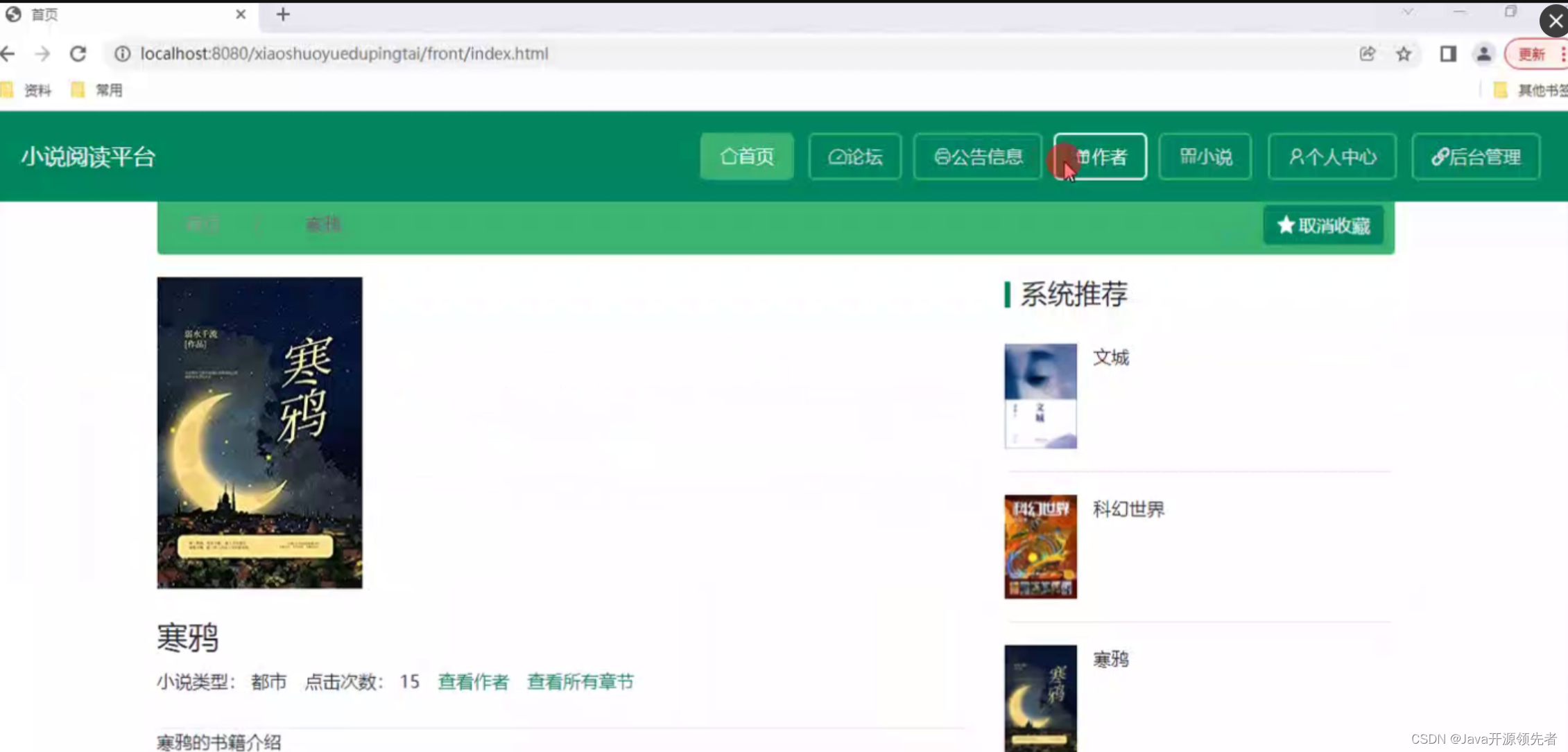Click the bookmark star icon
The height and width of the screenshot is (752, 1568).
point(1404,53)
